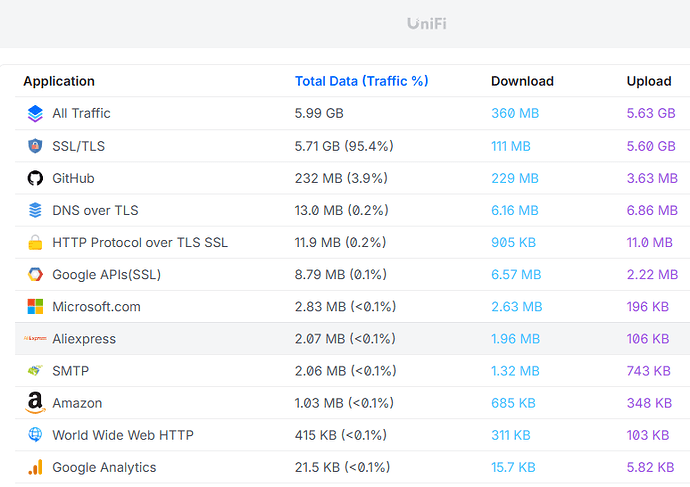
Task: Click the 905 KB download value
Action: [514, 242]
